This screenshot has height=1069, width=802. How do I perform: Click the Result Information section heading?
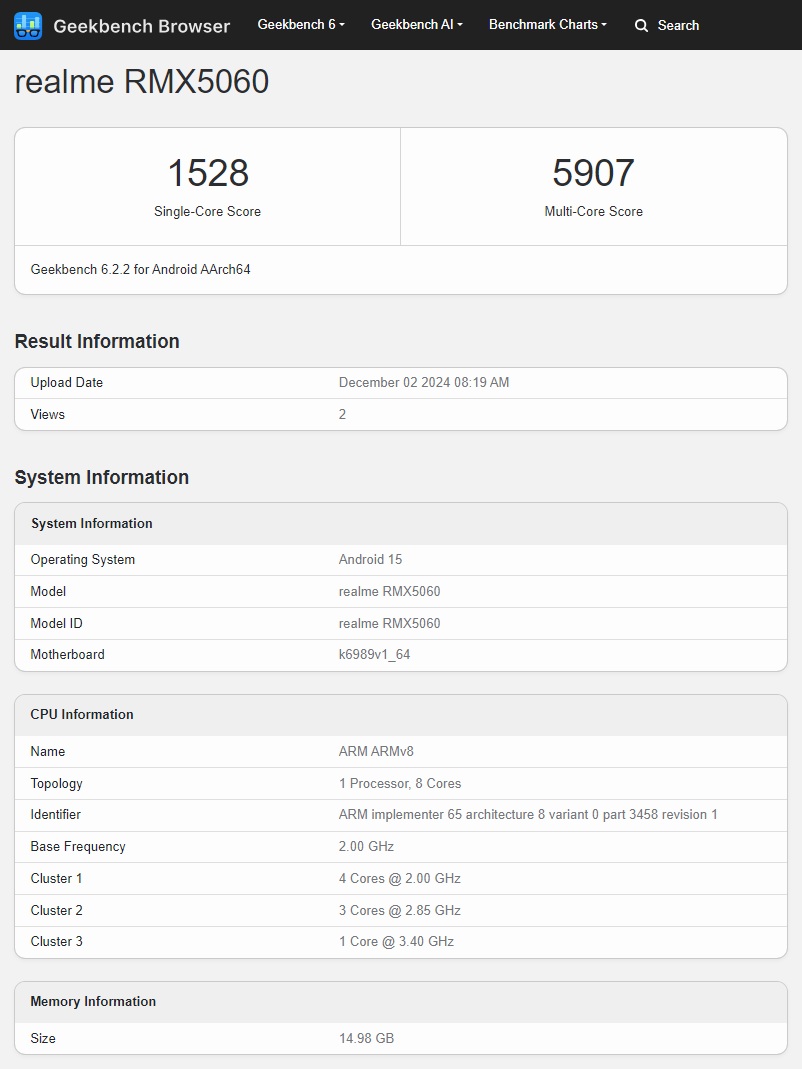point(97,342)
